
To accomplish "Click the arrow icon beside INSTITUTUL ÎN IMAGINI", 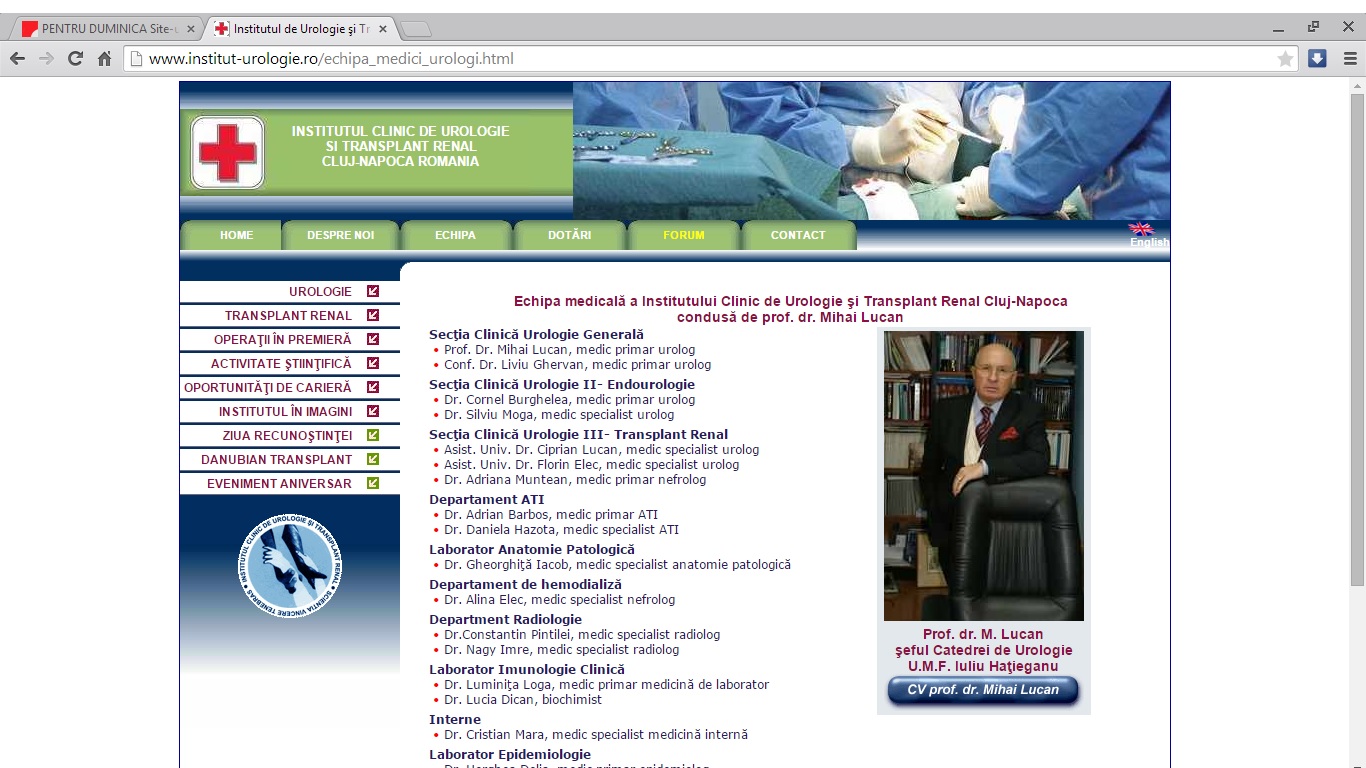I will (373, 411).
